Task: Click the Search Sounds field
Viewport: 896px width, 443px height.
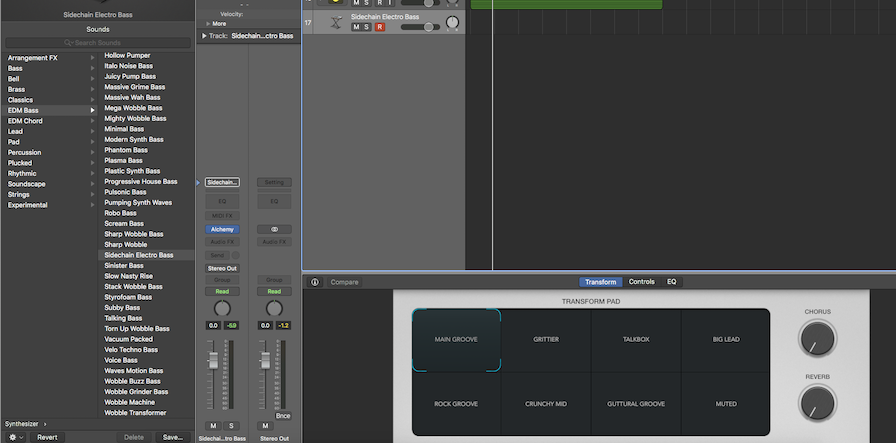Action: [98, 43]
